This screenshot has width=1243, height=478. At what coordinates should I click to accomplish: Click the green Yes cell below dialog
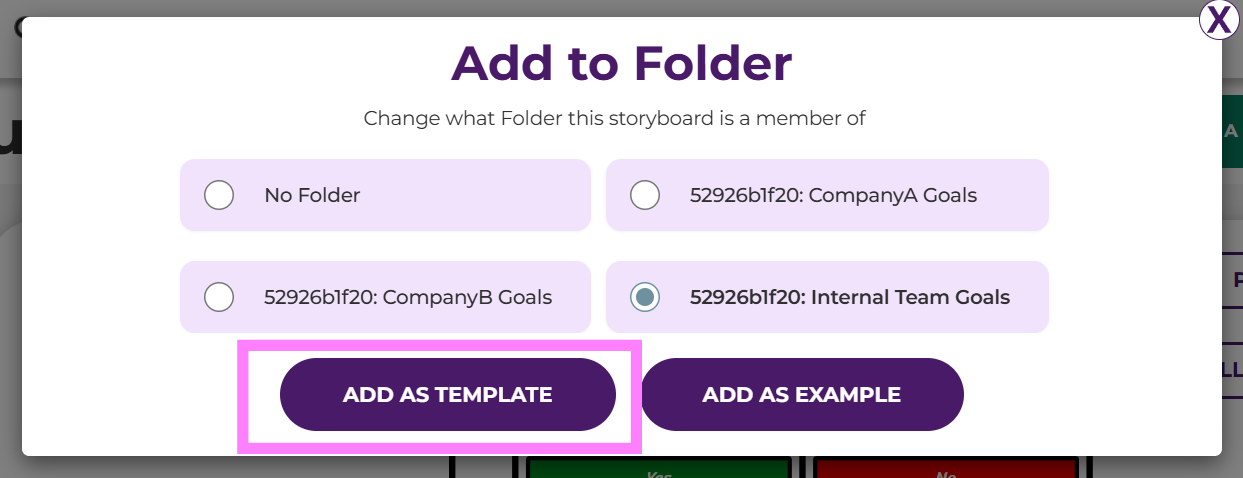pyautogui.click(x=658, y=469)
